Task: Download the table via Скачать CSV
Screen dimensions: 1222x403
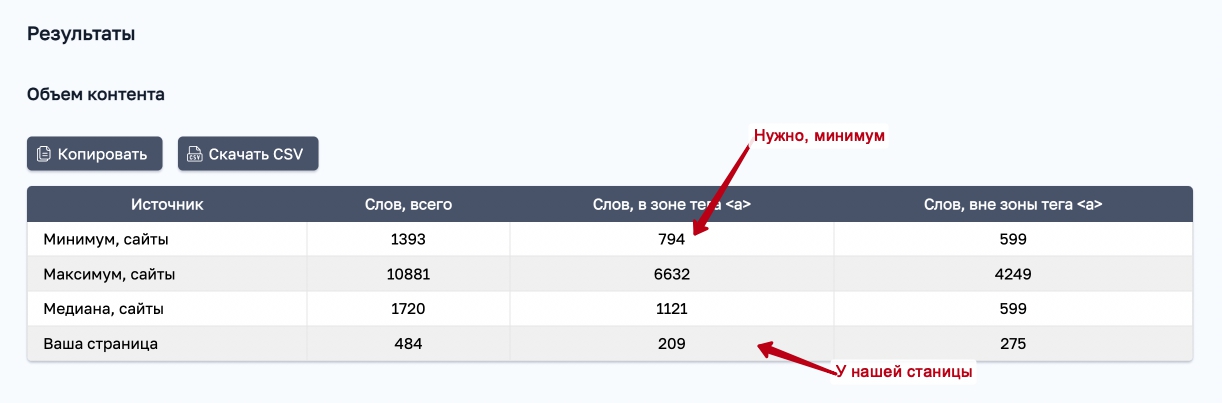Action: point(248,154)
